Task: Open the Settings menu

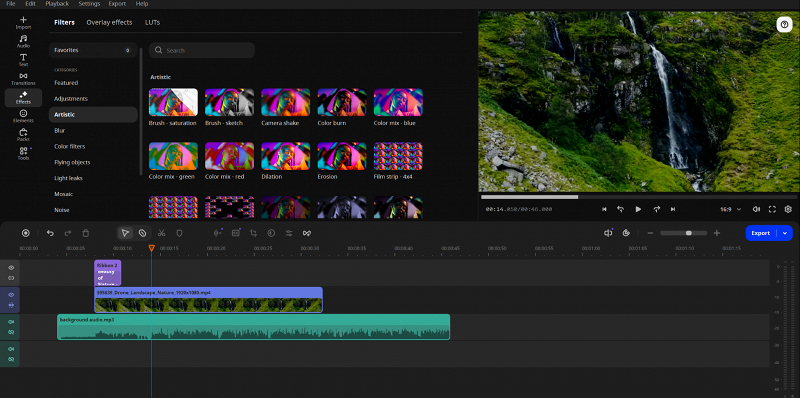Action: (89, 4)
